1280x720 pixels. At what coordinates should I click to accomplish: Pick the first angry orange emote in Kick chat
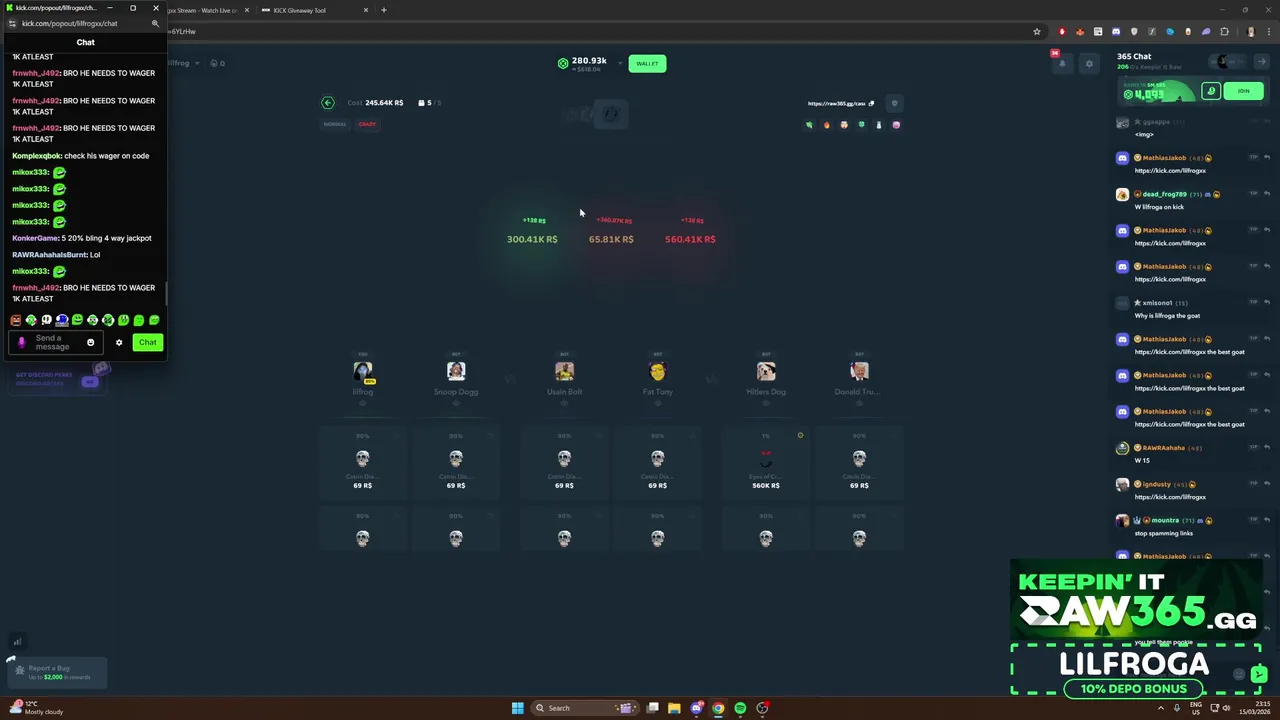(16, 320)
